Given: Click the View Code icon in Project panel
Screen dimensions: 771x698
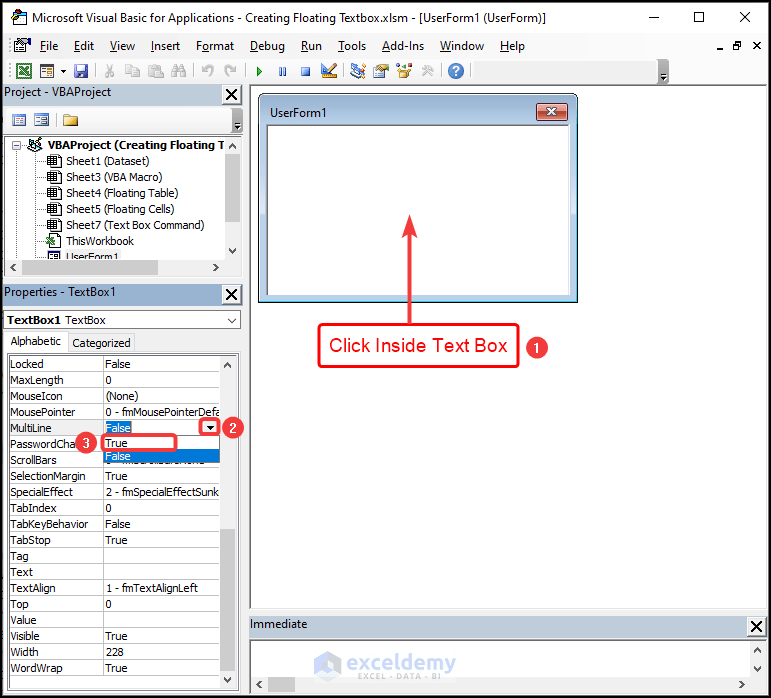Looking at the screenshot, I should point(19,120).
